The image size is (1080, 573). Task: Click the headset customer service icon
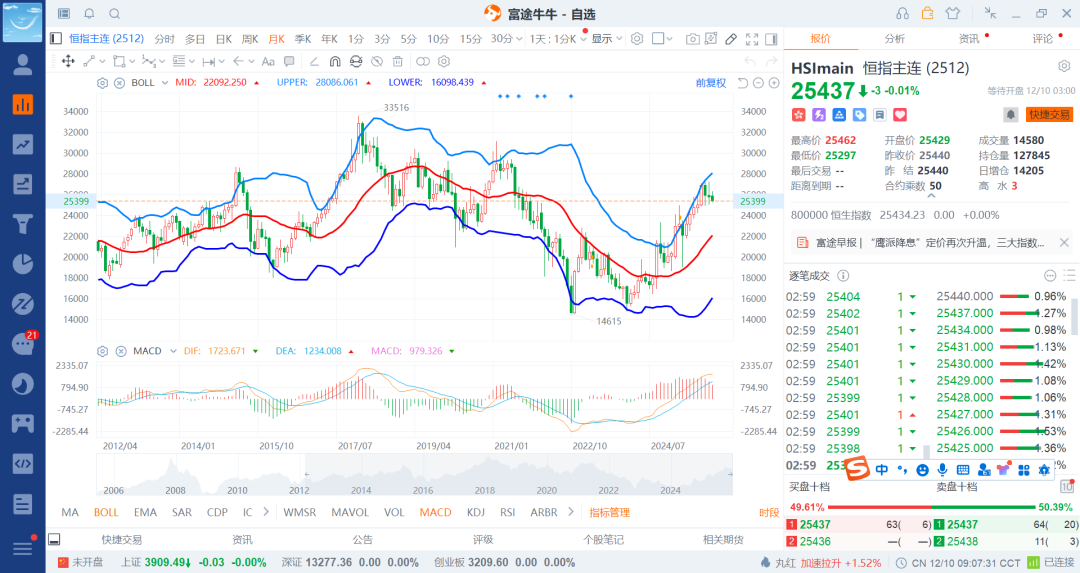coord(902,13)
